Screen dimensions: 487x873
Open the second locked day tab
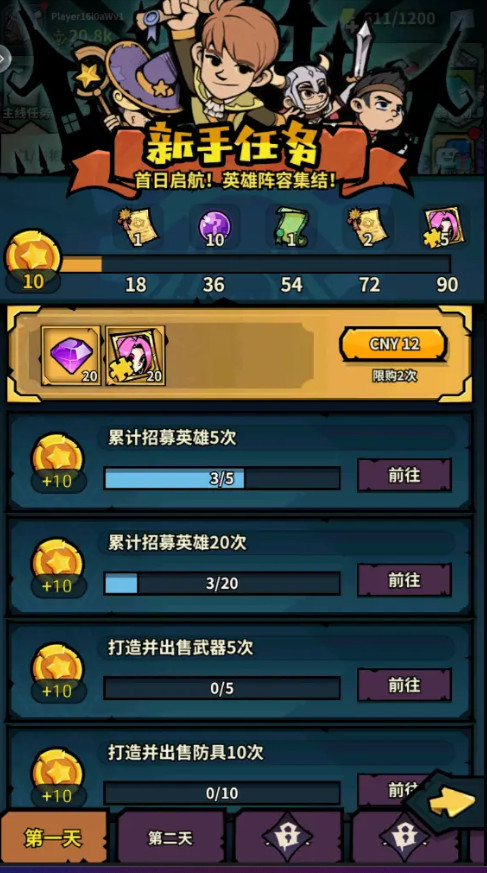click(x=405, y=836)
